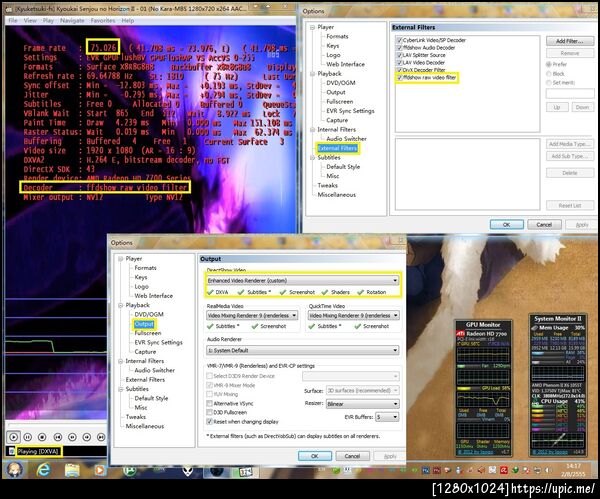Toggle the DivX Decoder Filter checkbox
The image size is (600, 499).
click(x=399, y=70)
